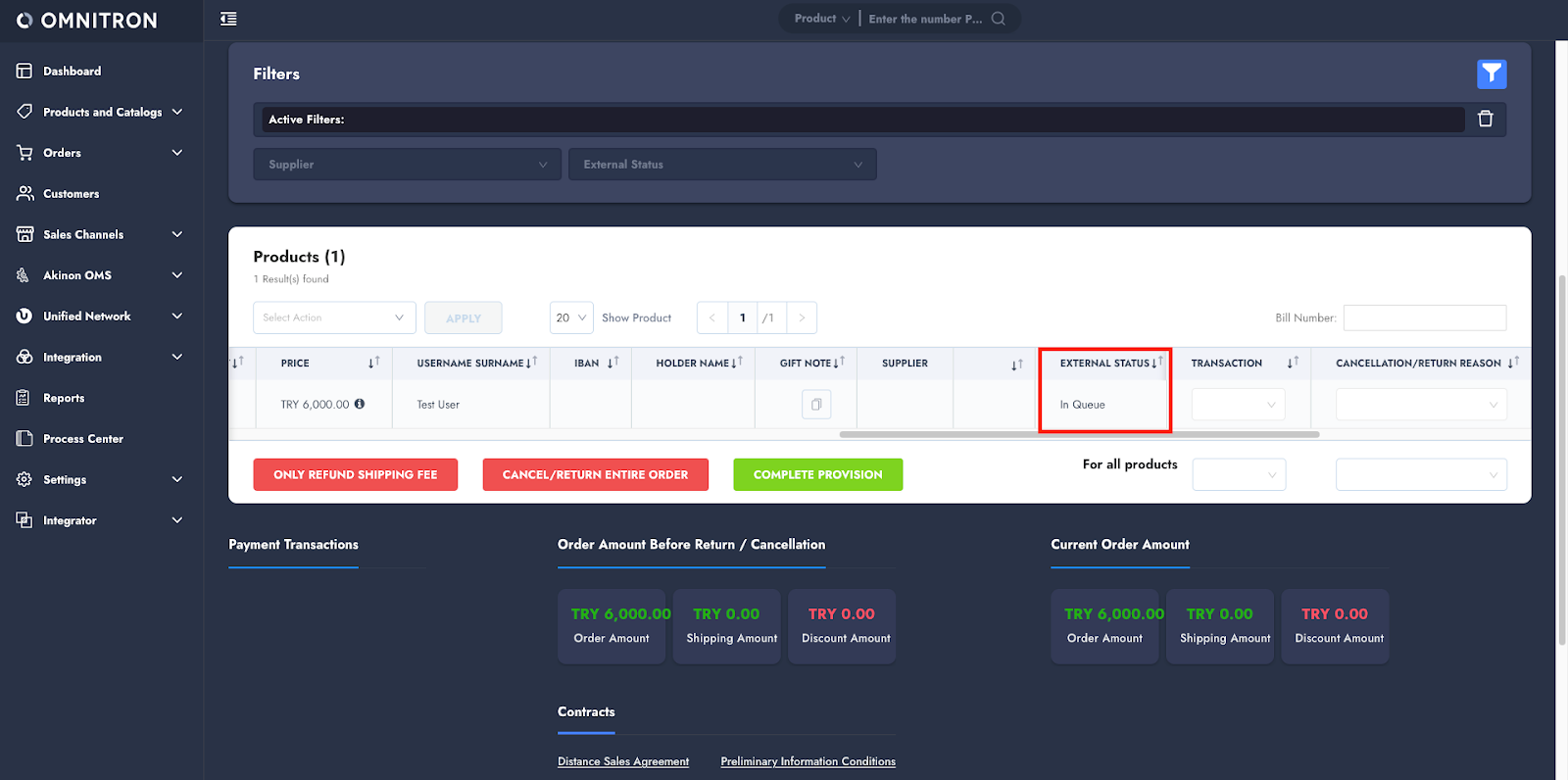Screen dimensions: 1568x780
Task: Click the Complete Provision button
Action: [817, 474]
